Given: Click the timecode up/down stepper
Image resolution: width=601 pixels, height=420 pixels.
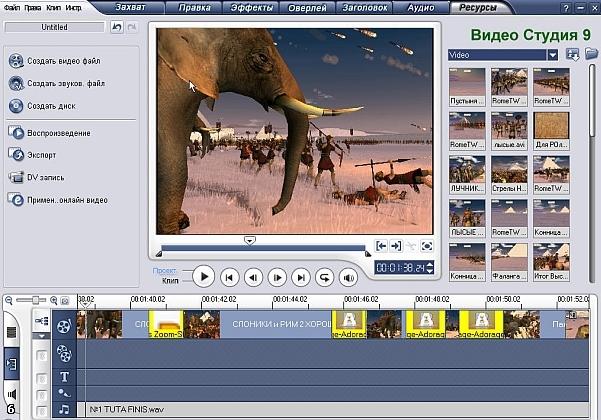Looking at the screenshot, I should (x=430, y=267).
